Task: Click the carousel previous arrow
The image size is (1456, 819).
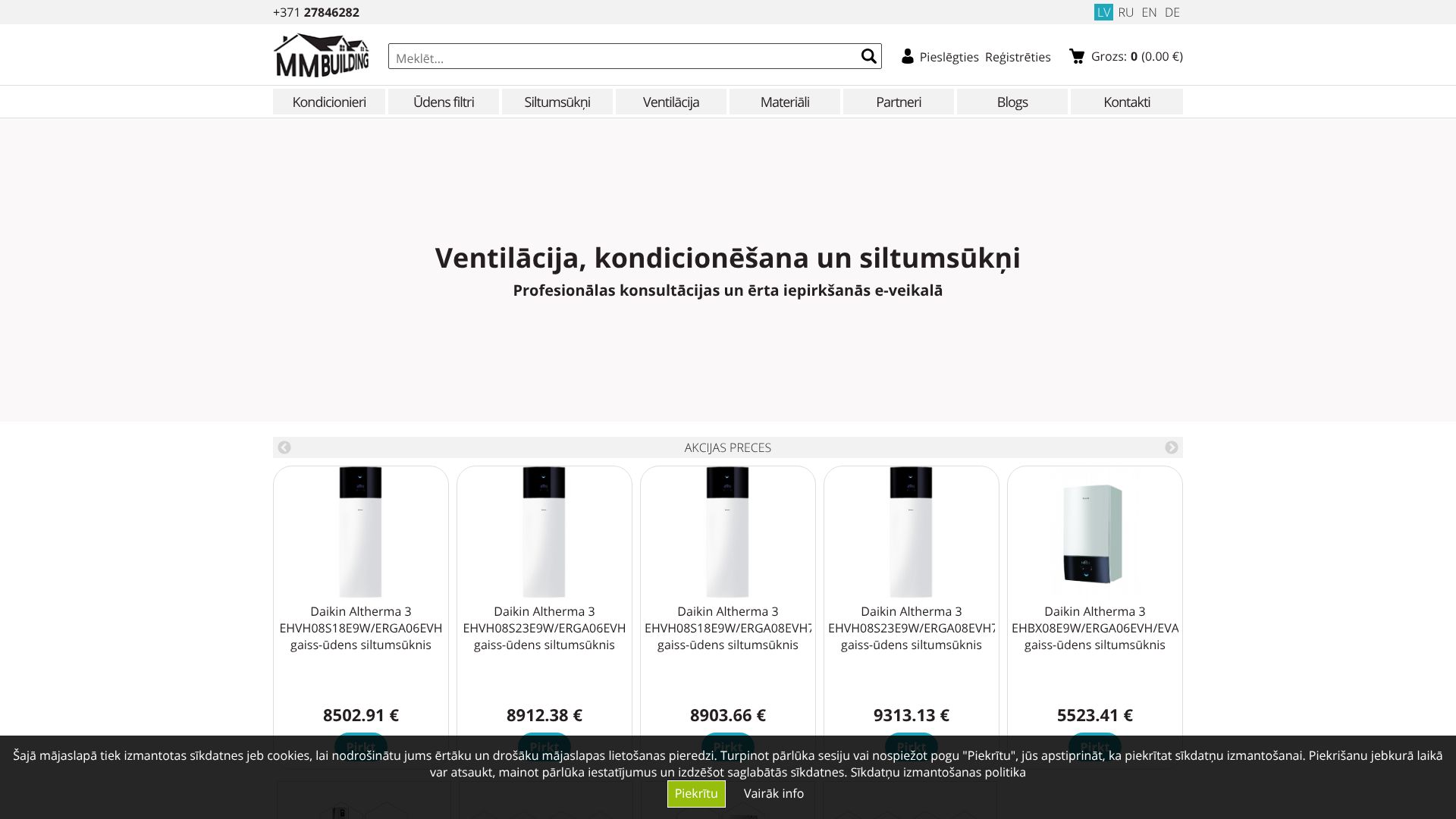Action: (284, 447)
